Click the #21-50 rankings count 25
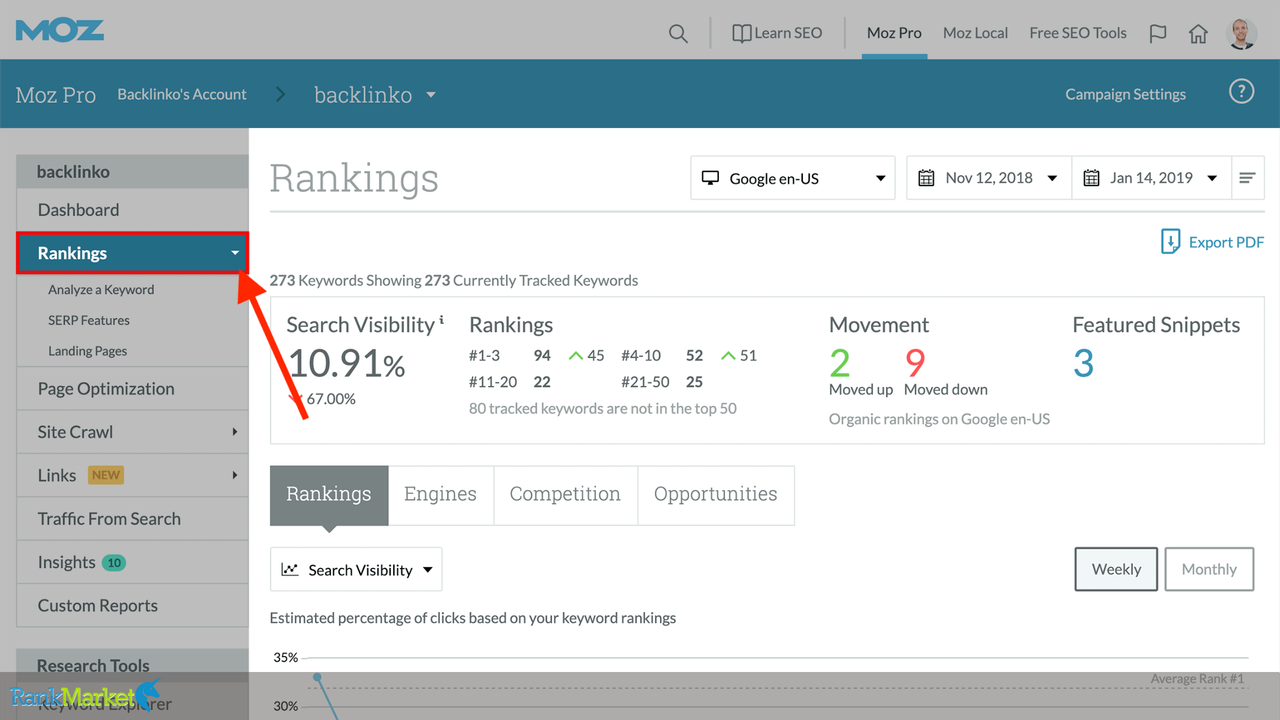This screenshot has width=1280, height=720. tap(694, 382)
